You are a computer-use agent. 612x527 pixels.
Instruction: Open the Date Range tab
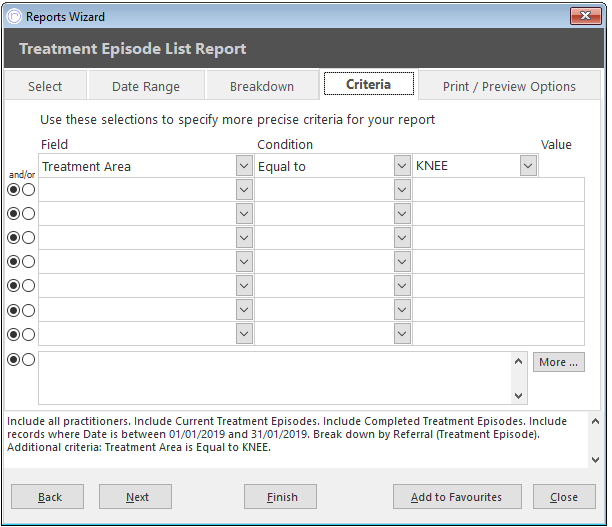point(146,86)
